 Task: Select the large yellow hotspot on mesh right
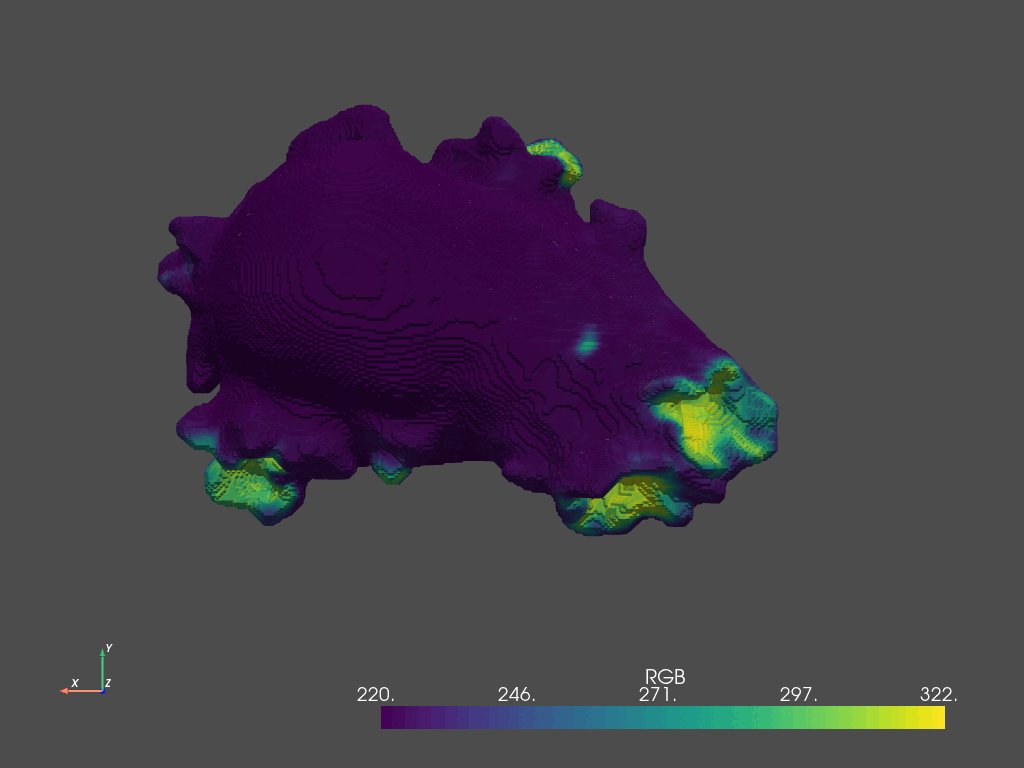coord(697,422)
